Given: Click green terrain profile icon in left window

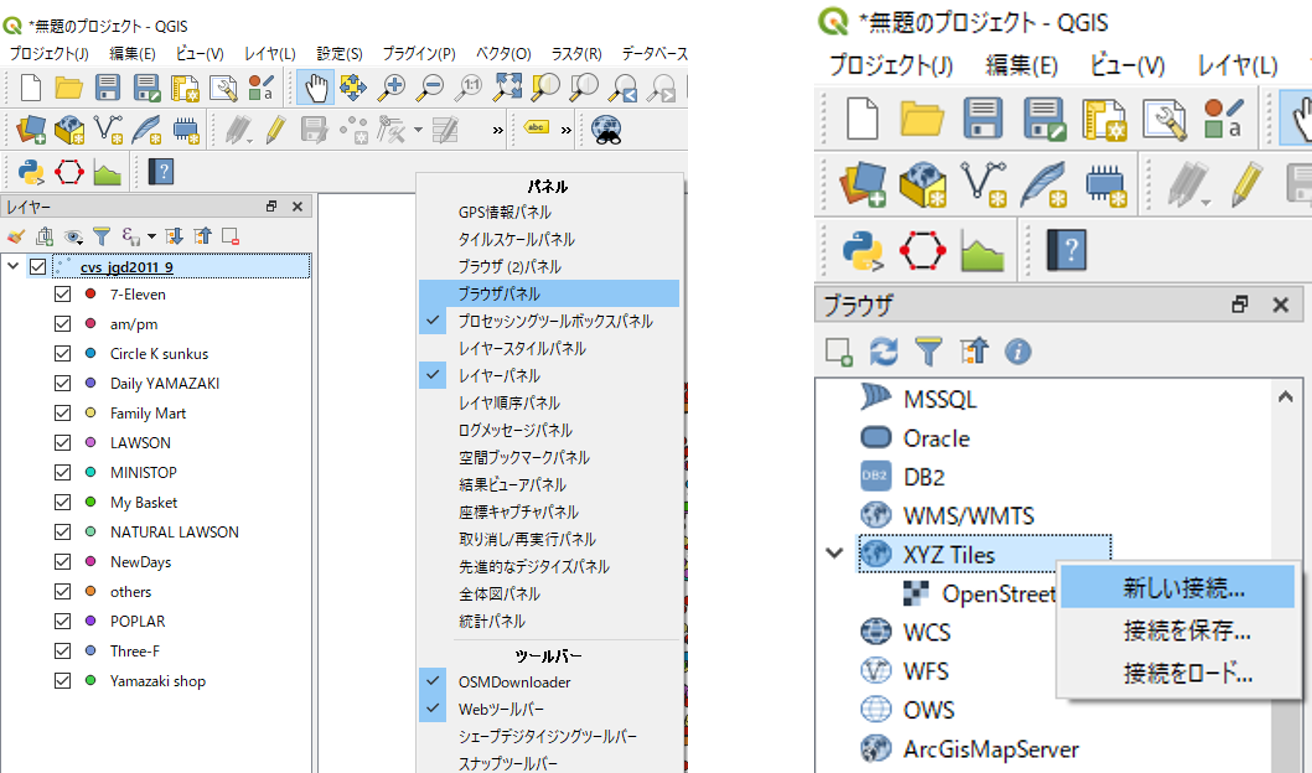Looking at the screenshot, I should pos(107,172).
